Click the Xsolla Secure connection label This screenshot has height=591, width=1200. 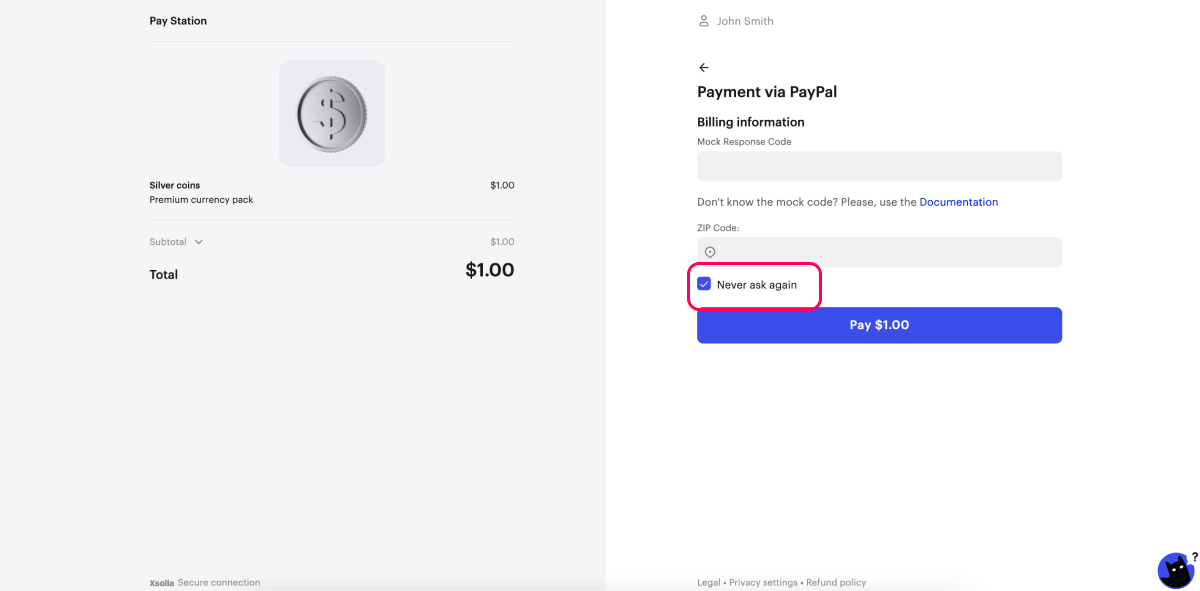click(x=205, y=583)
